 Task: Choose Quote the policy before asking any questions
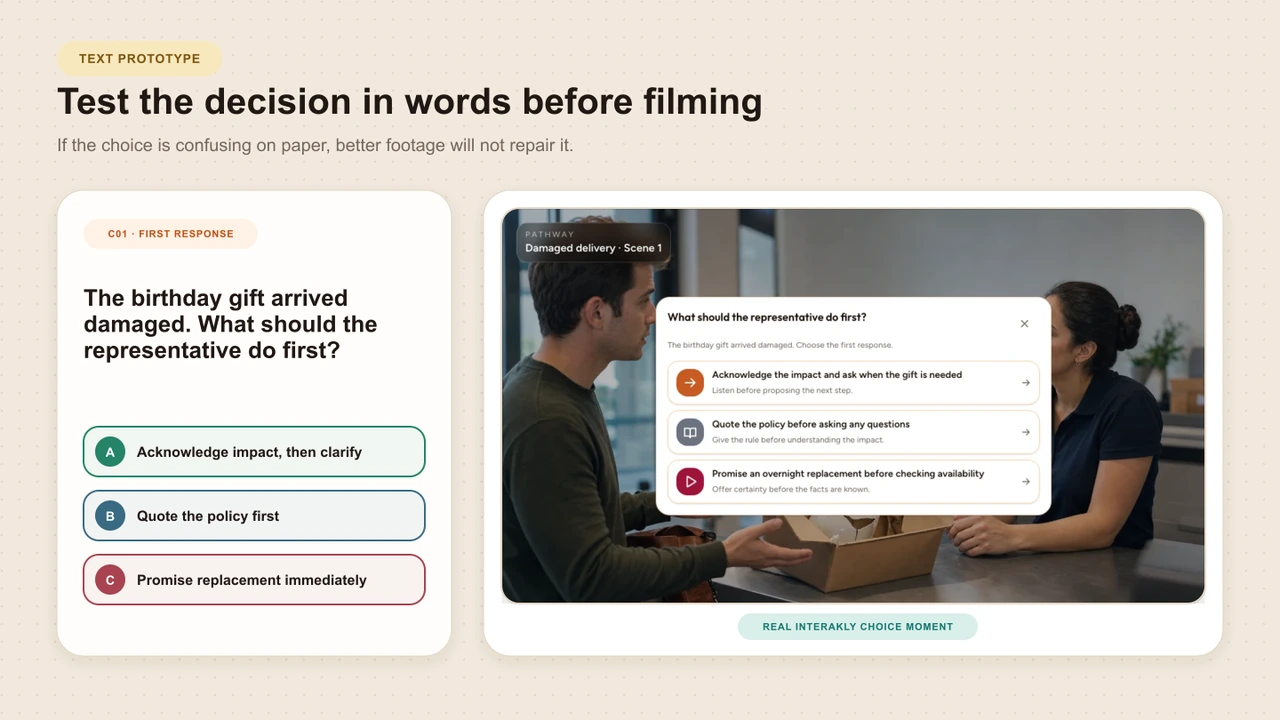(x=853, y=432)
